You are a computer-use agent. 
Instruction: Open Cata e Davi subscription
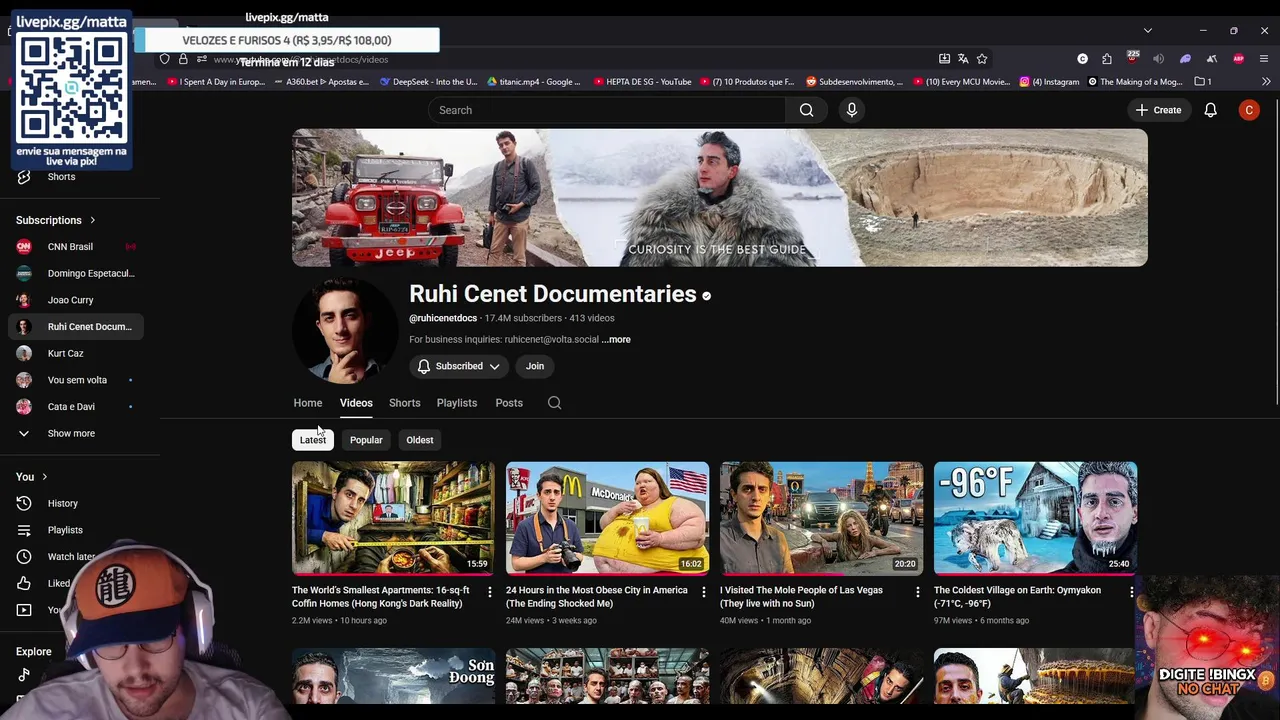pos(76,407)
